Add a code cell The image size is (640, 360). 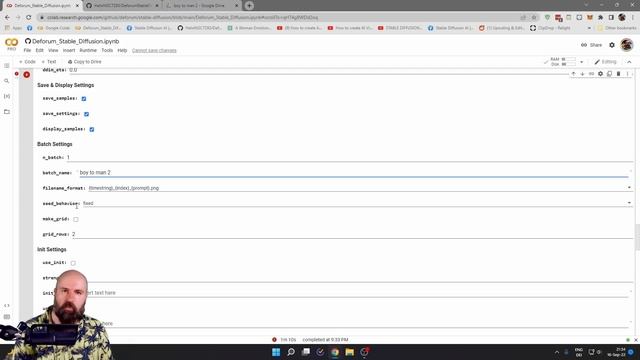click(27, 62)
